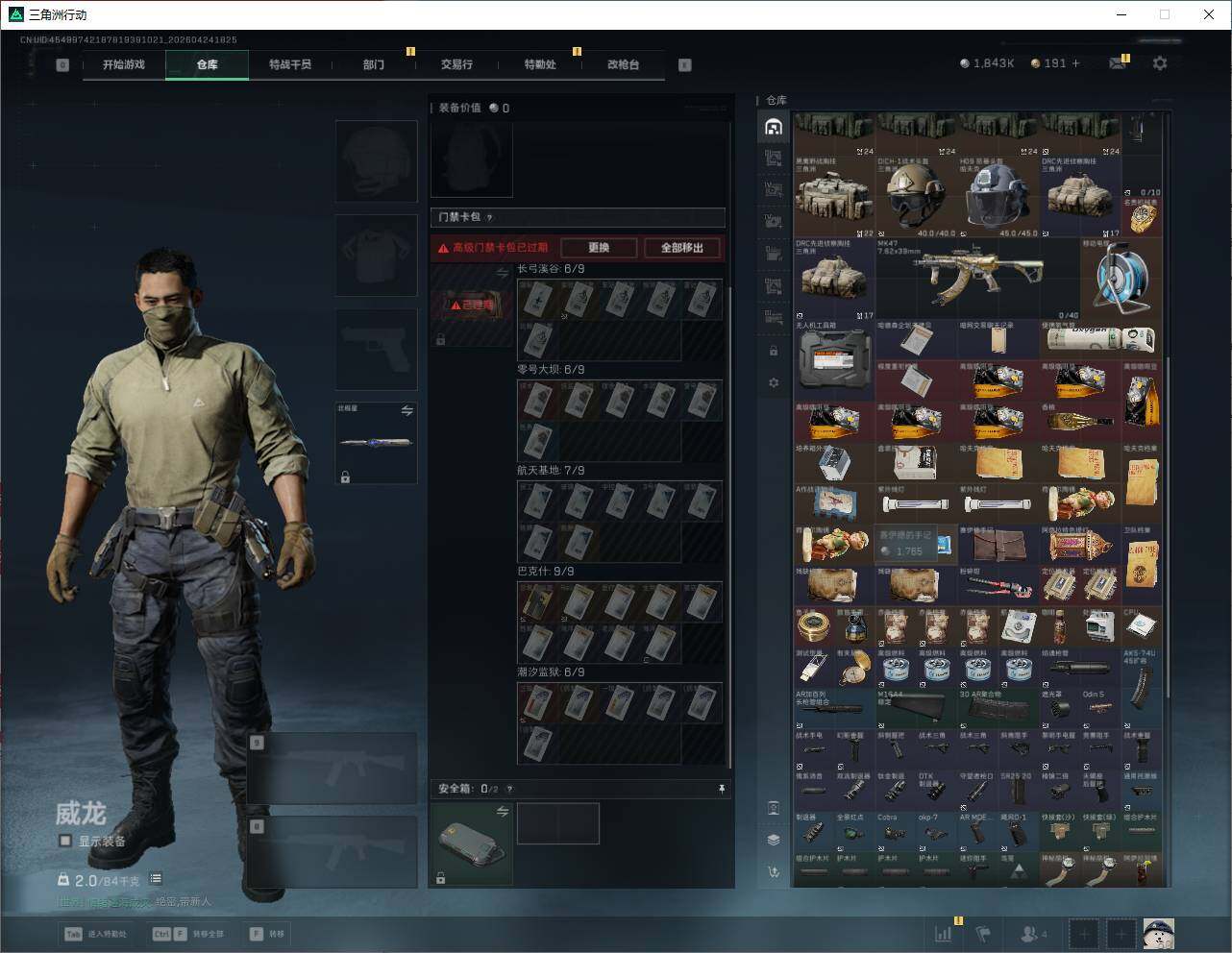Select the equipped knife slot
The width and height of the screenshot is (1232, 953).
pos(377,443)
